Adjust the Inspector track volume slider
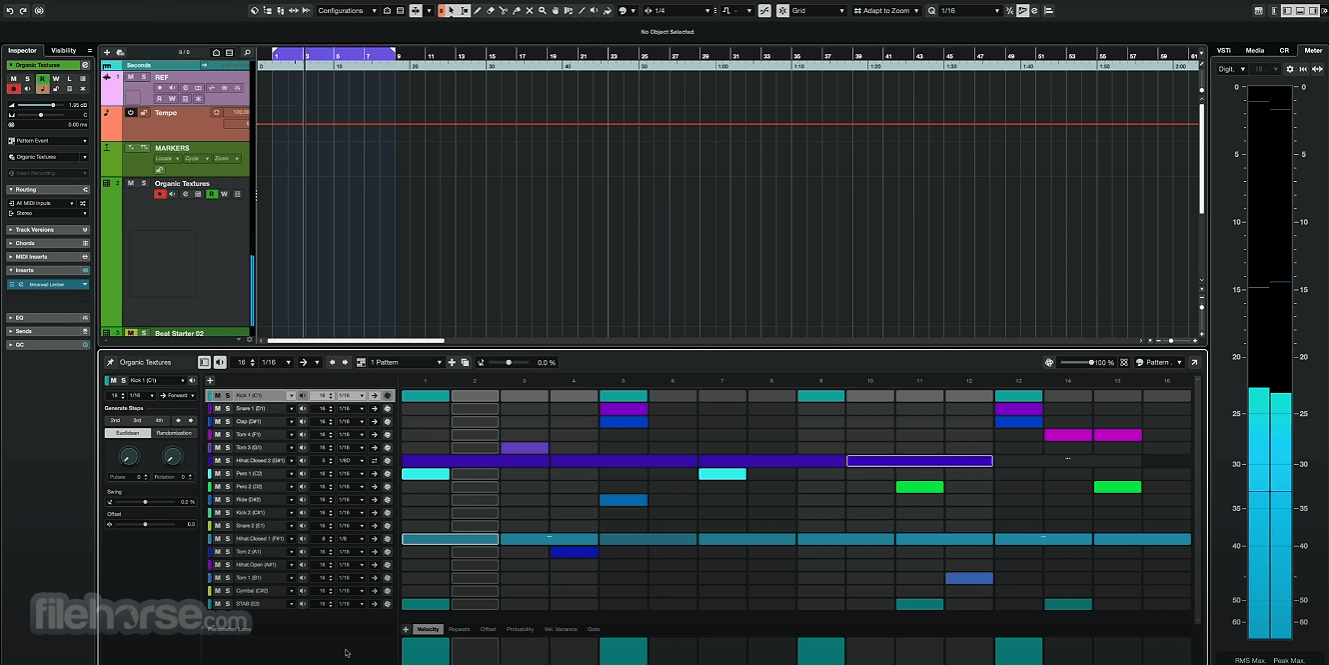 [41, 105]
